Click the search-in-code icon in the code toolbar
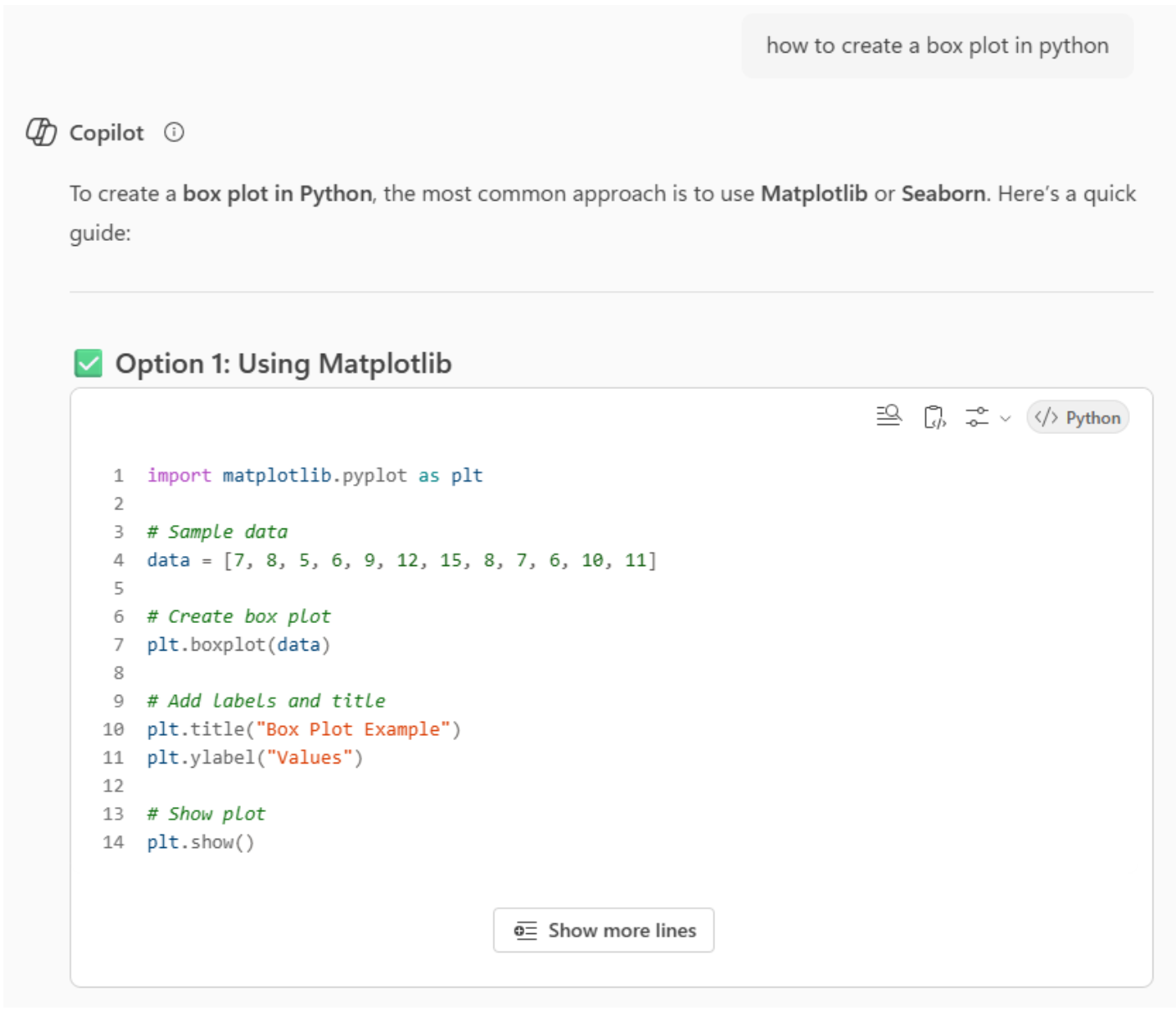Viewport: 1176px width, 1011px height. coord(888,416)
